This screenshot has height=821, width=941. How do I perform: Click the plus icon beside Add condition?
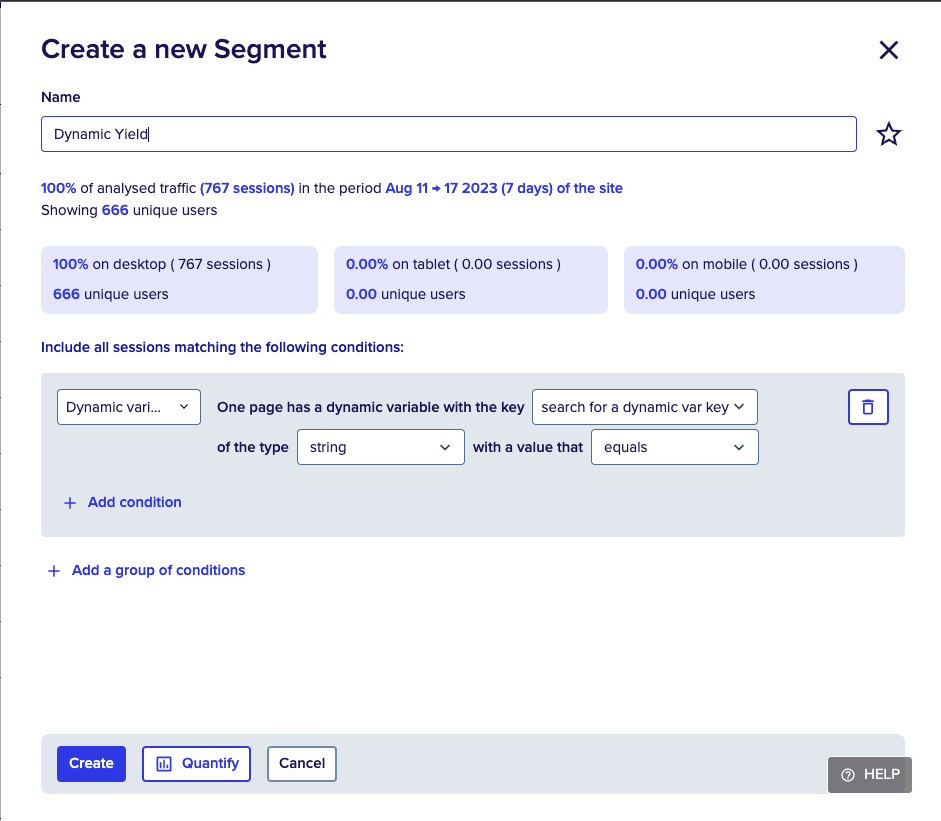(x=70, y=503)
